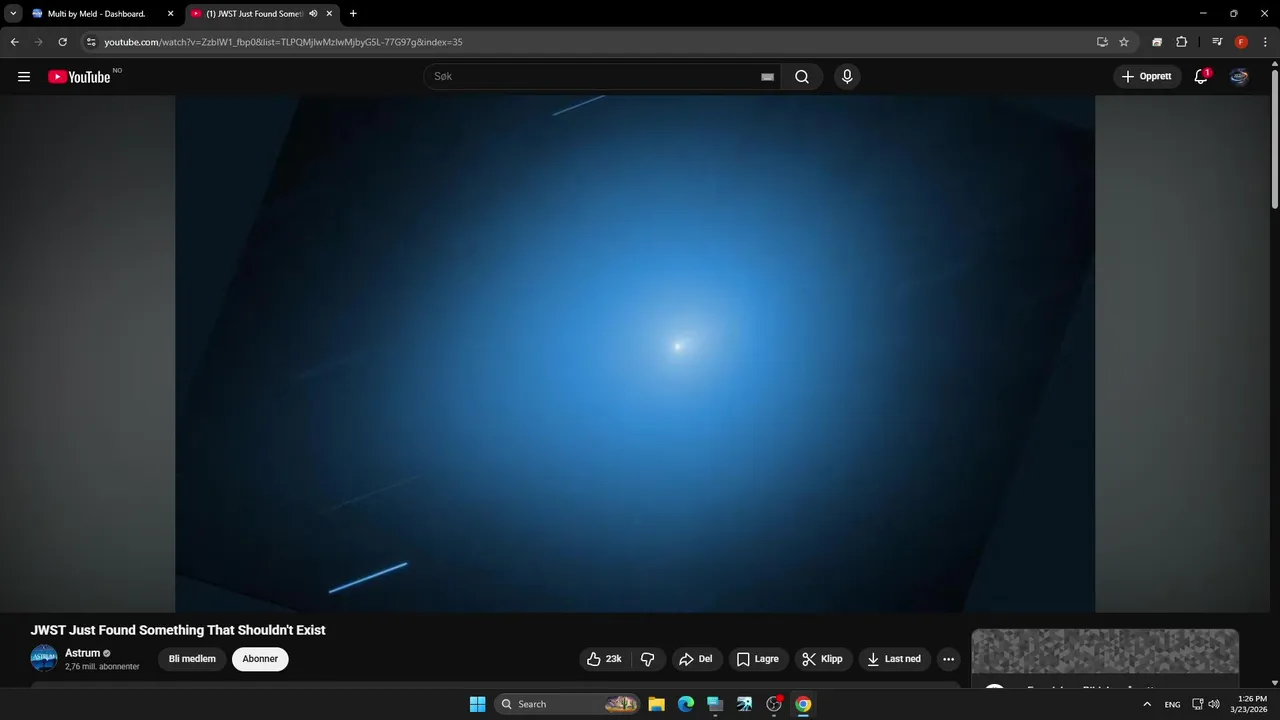
Task: Open the three-dot more actions menu
Action: click(x=948, y=659)
